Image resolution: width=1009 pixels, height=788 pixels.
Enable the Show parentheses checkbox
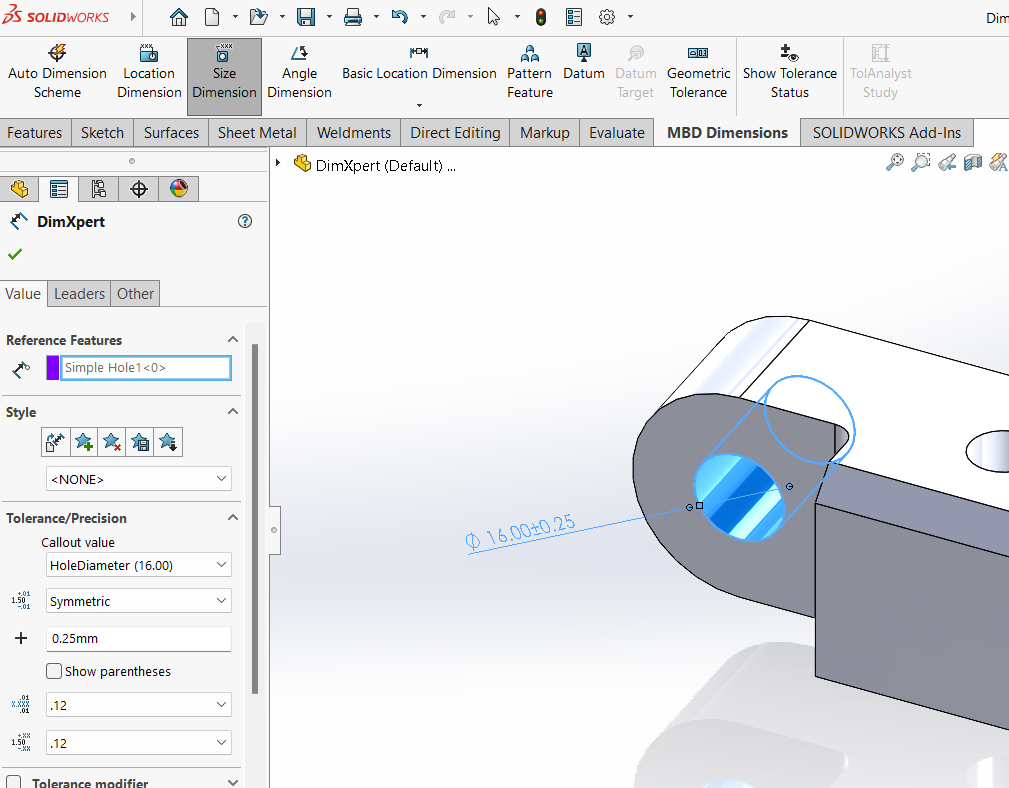coord(54,671)
